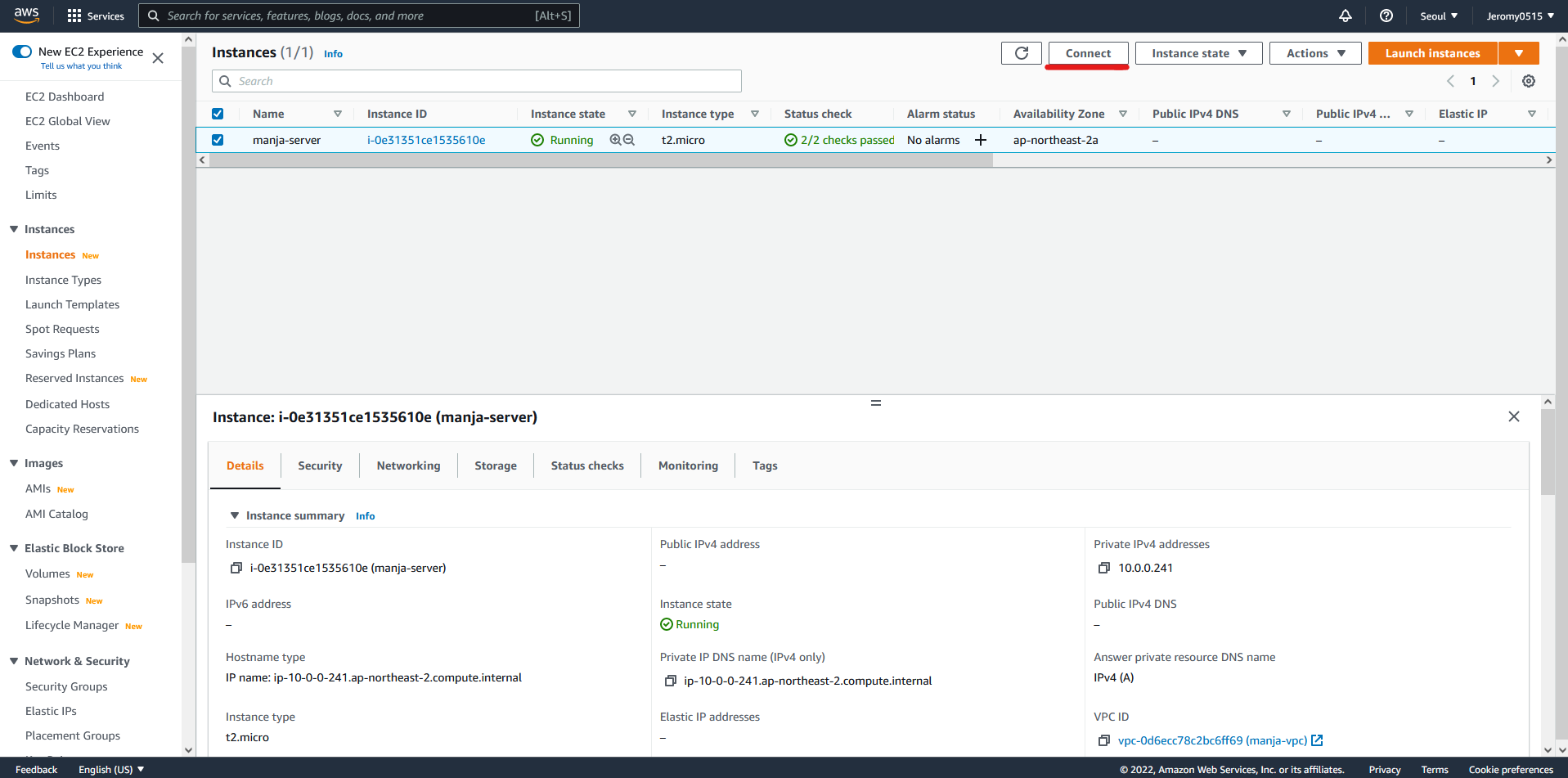Open Info link beside Instance summary
Screen dimensions: 1568x778
pyautogui.click(x=365, y=516)
